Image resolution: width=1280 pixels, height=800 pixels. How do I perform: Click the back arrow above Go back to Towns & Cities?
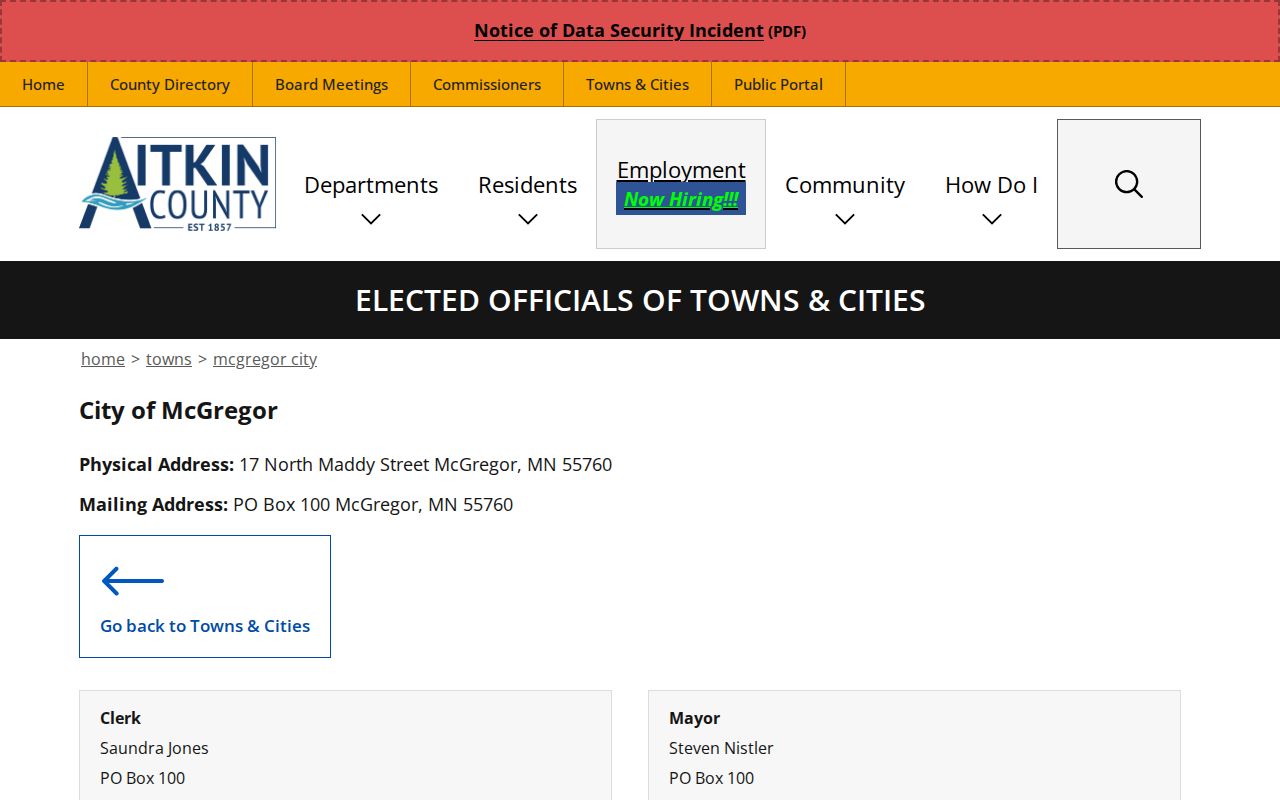(x=133, y=581)
